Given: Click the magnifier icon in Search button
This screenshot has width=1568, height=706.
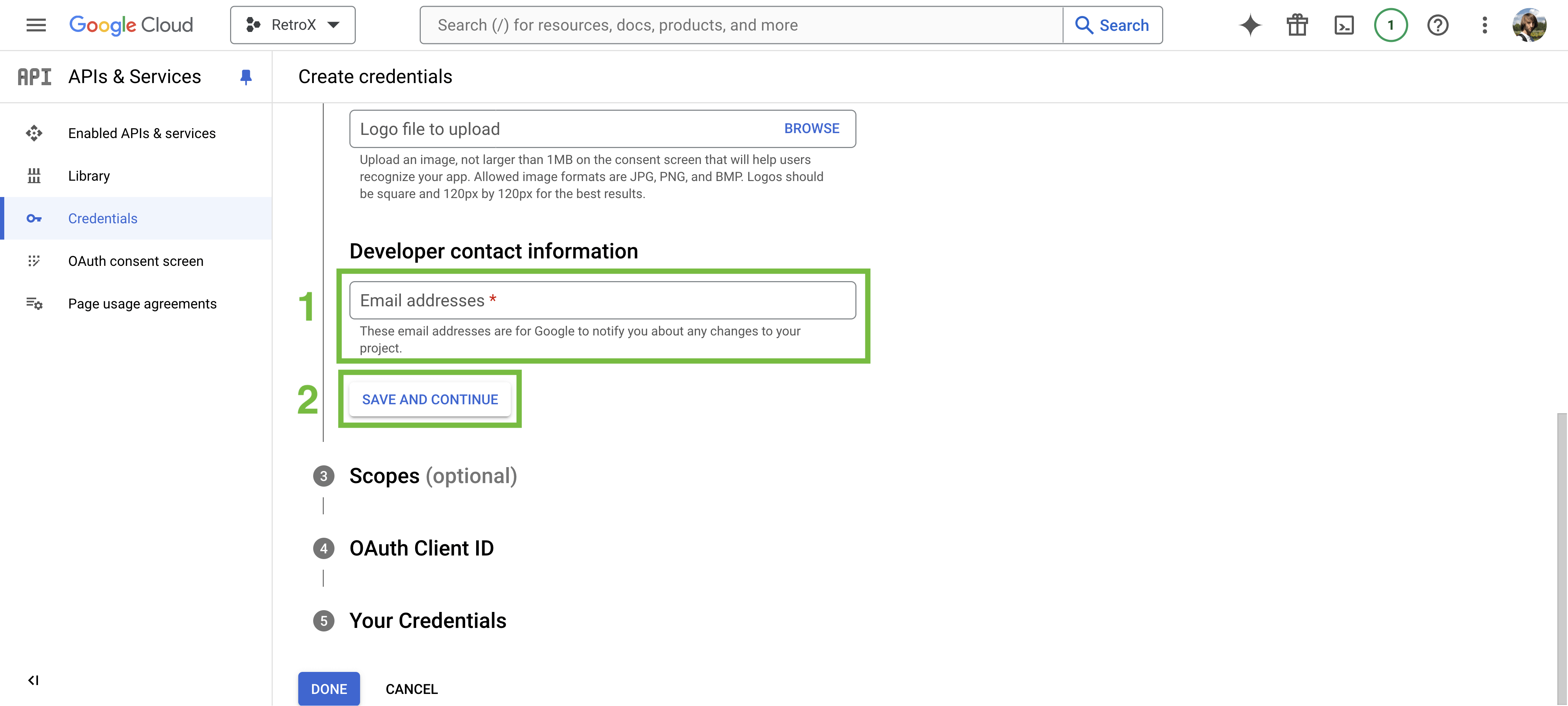Looking at the screenshot, I should pyautogui.click(x=1083, y=25).
